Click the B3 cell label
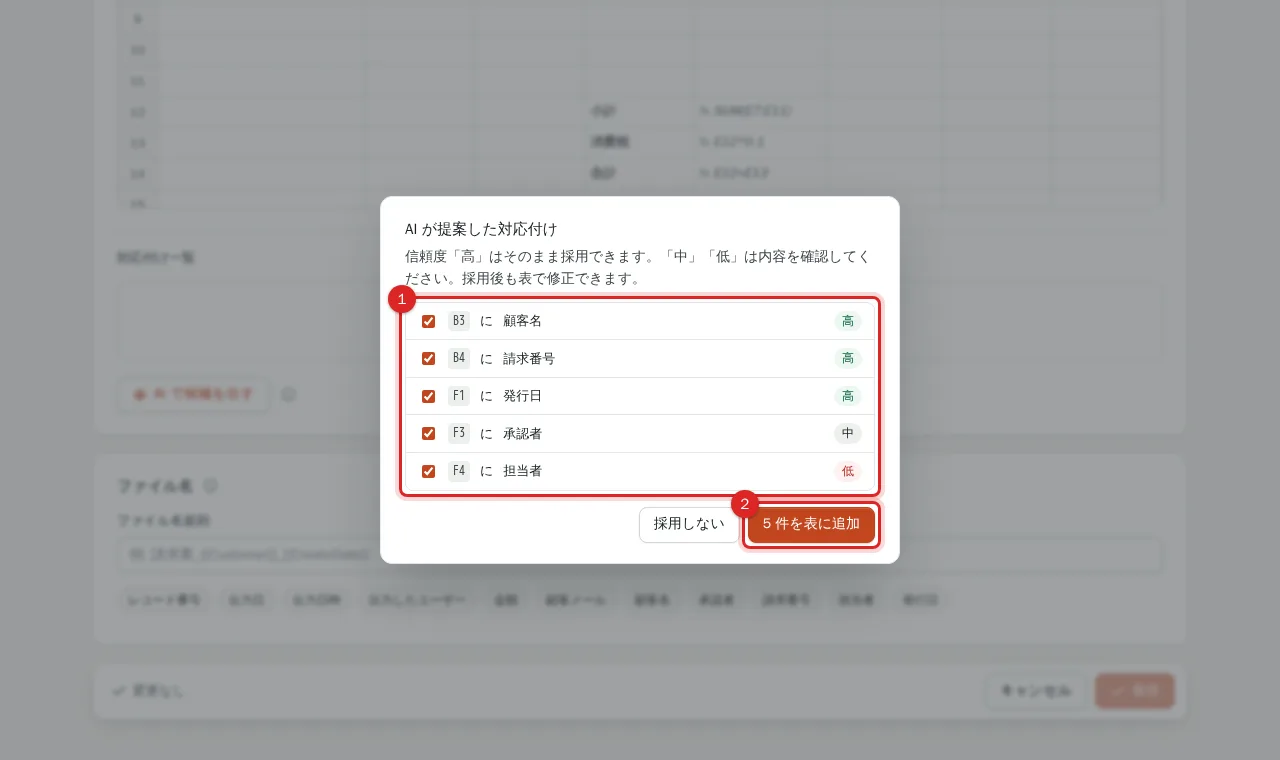The image size is (1280, 760). click(459, 321)
